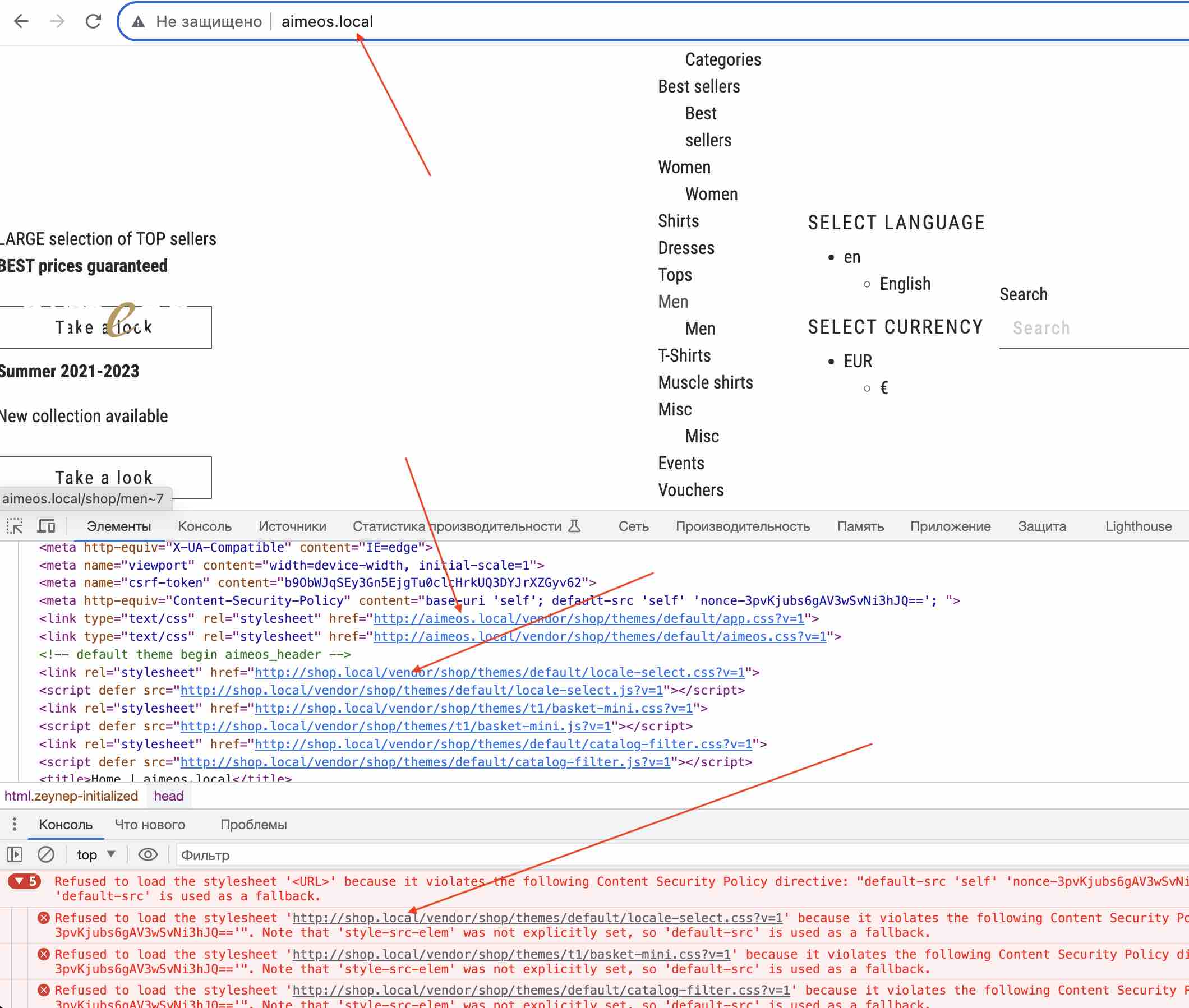Select the Что нового drawer tab
This screenshot has height=1008, width=1189.
click(x=150, y=824)
